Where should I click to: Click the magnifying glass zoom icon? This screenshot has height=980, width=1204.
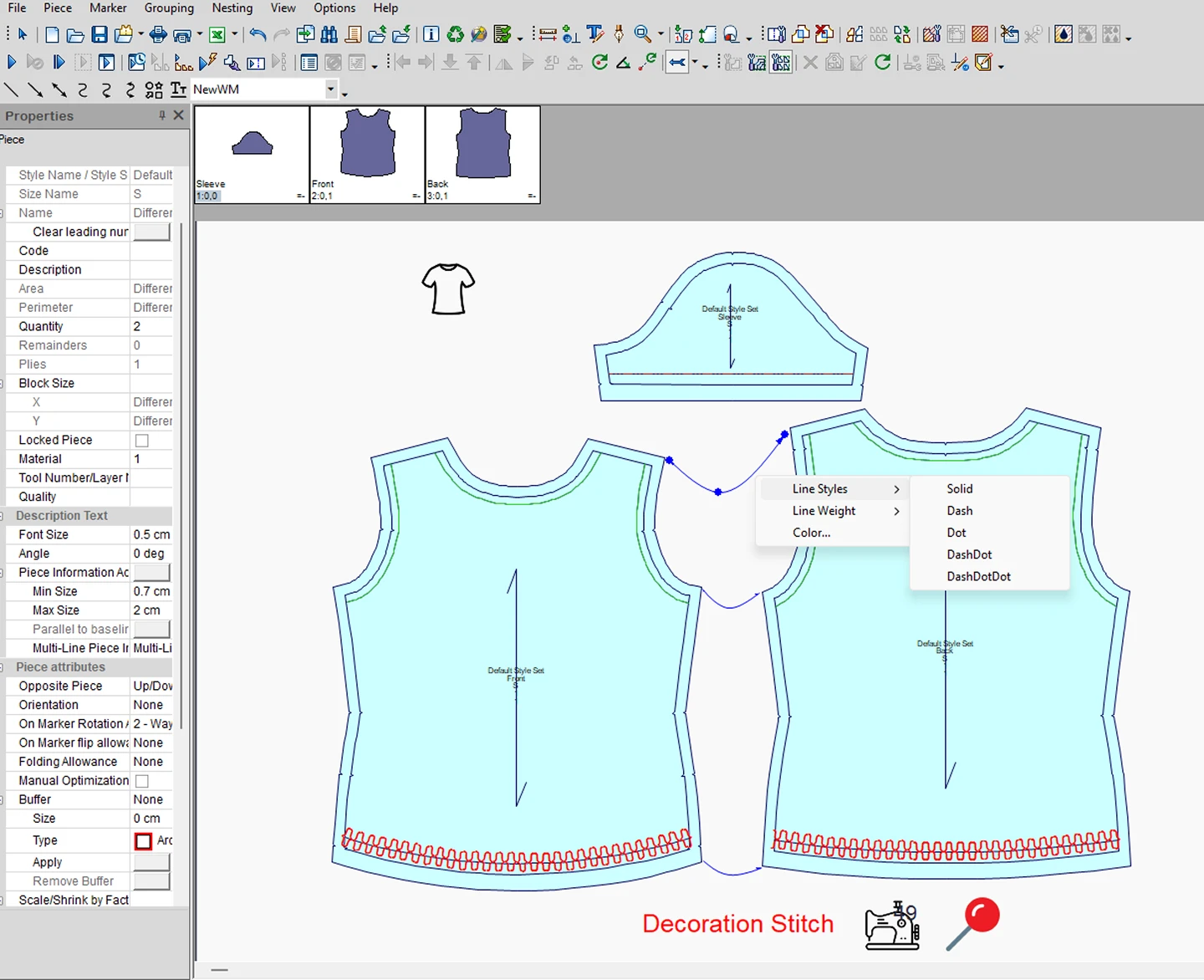coord(642,34)
